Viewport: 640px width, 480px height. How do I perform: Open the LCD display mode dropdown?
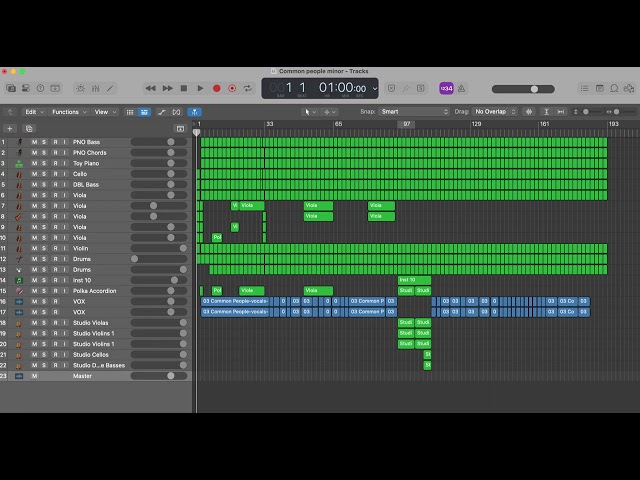coord(375,89)
